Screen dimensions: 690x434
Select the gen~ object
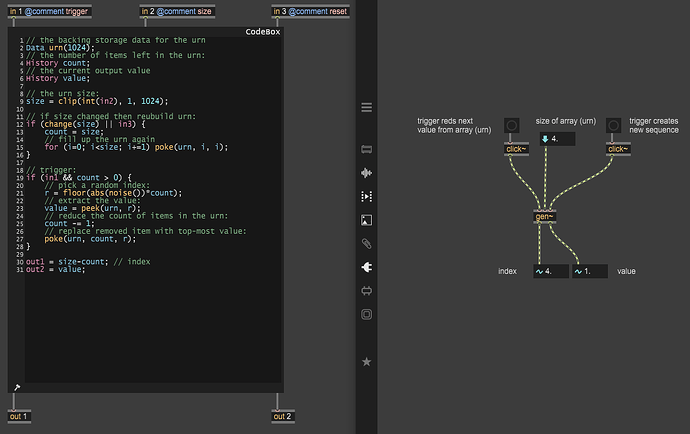tap(545, 216)
